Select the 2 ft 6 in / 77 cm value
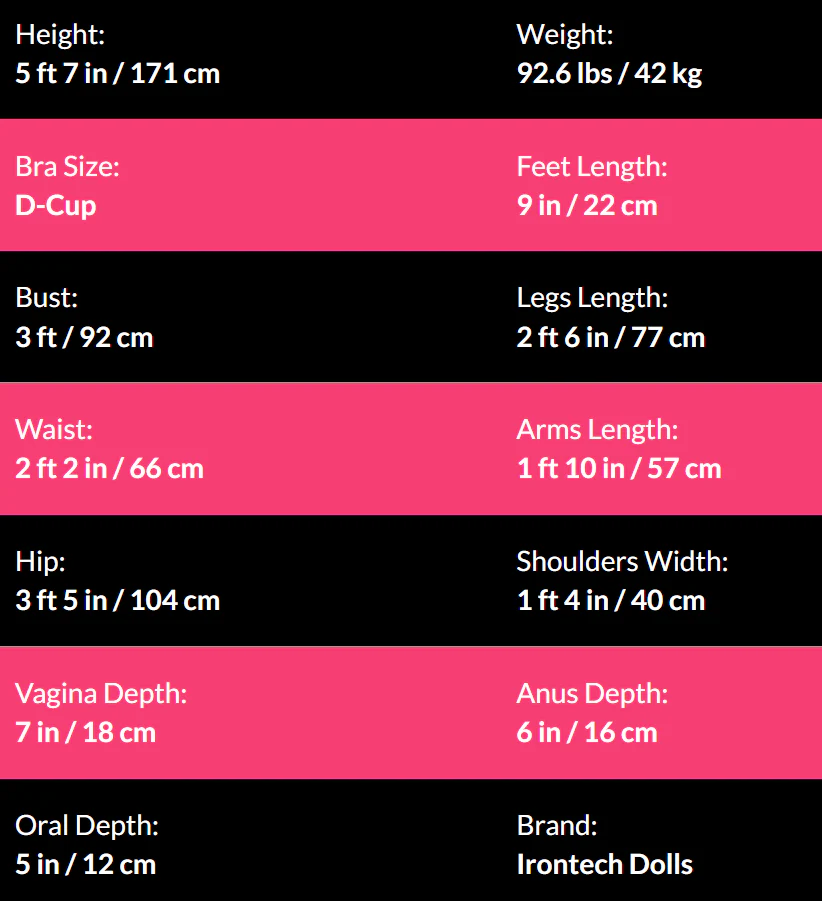822x901 pixels. 611,337
